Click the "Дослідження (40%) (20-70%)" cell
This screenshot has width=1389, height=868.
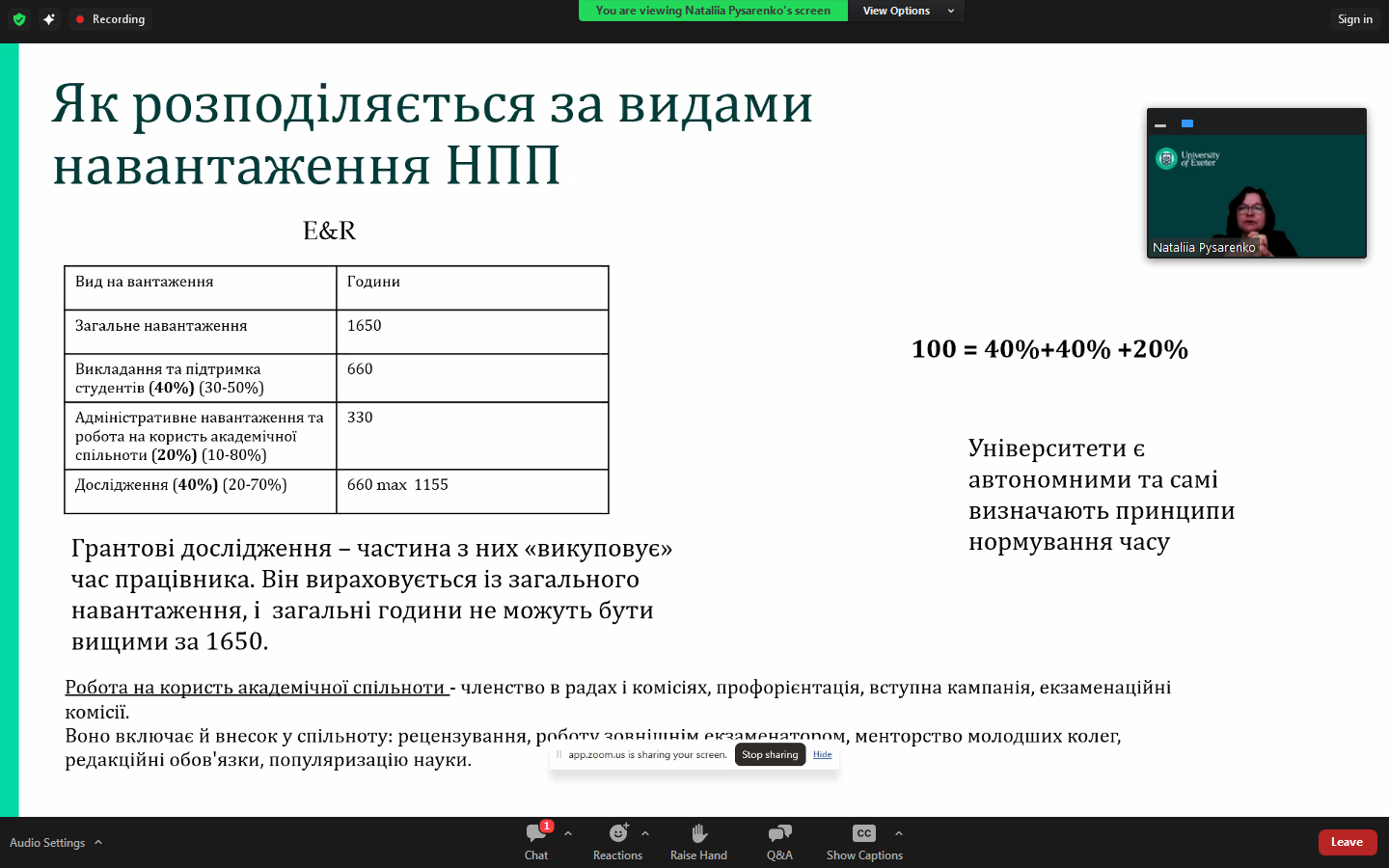pyautogui.click(x=201, y=491)
